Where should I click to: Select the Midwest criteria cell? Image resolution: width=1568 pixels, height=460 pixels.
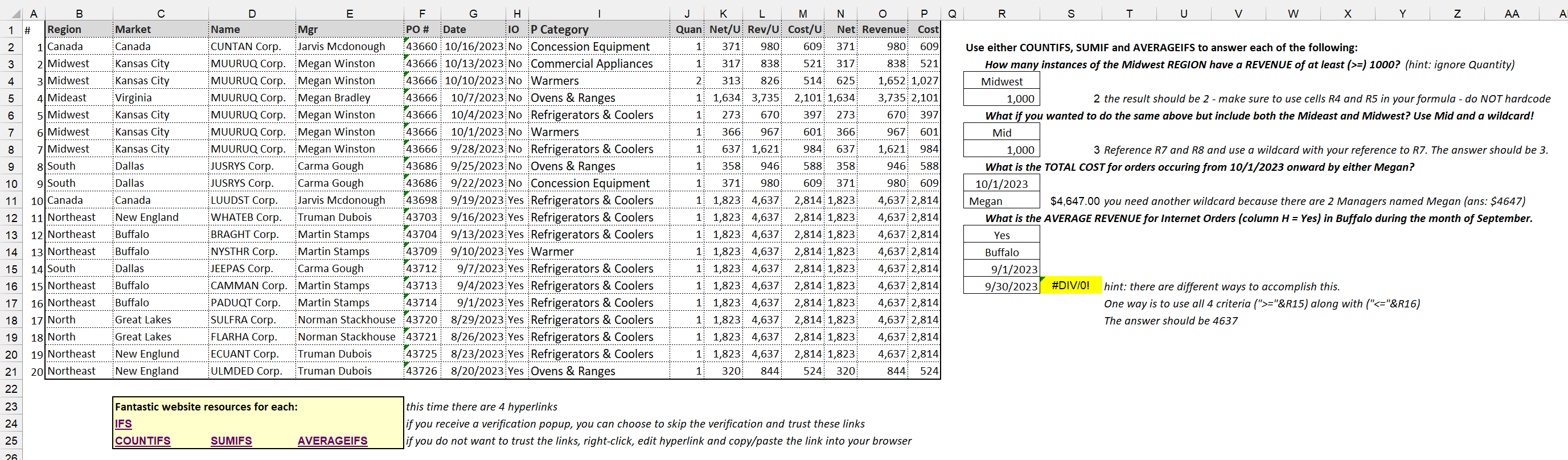pyautogui.click(x=1001, y=80)
